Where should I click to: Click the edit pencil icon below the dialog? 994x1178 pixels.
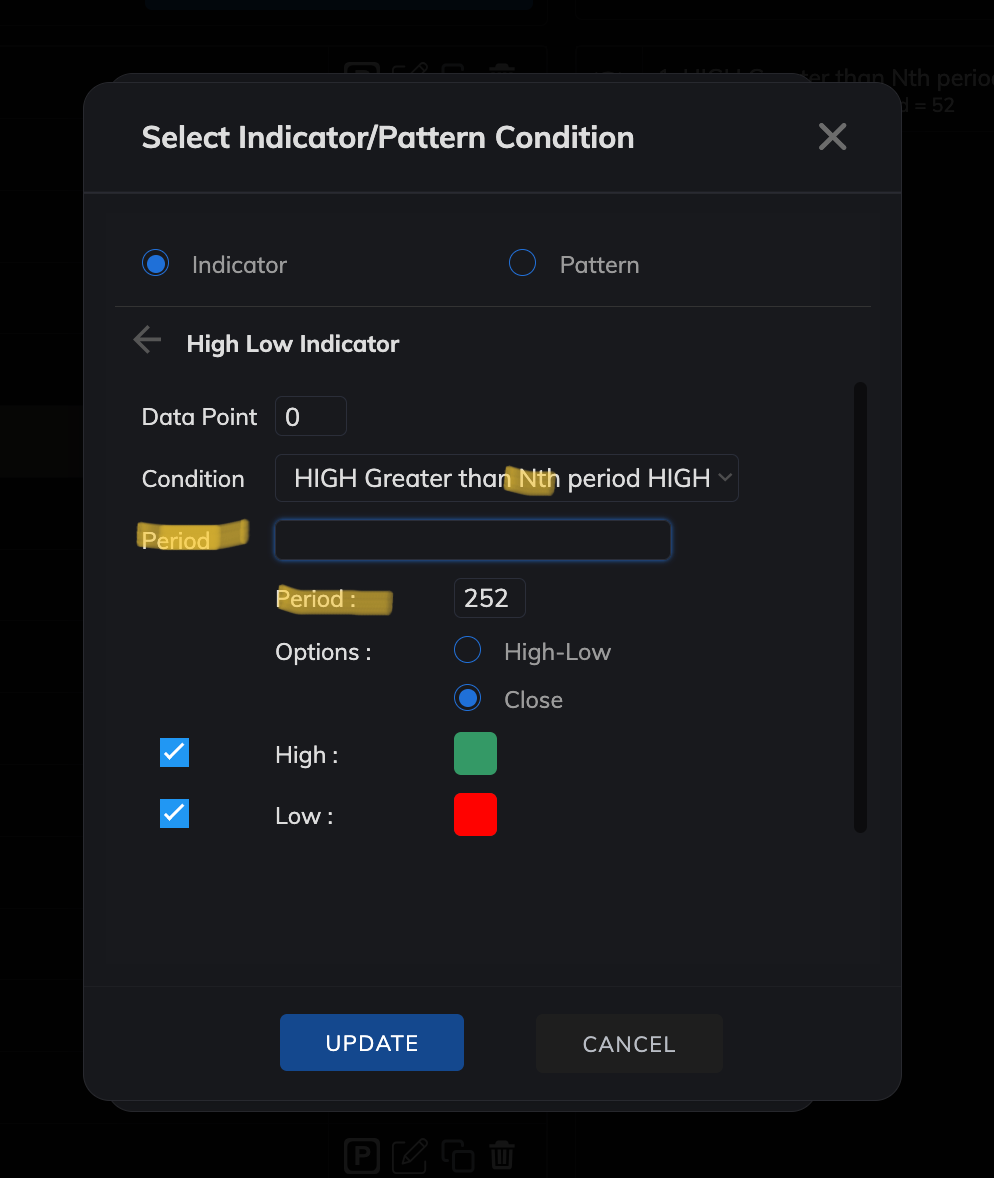[410, 1157]
